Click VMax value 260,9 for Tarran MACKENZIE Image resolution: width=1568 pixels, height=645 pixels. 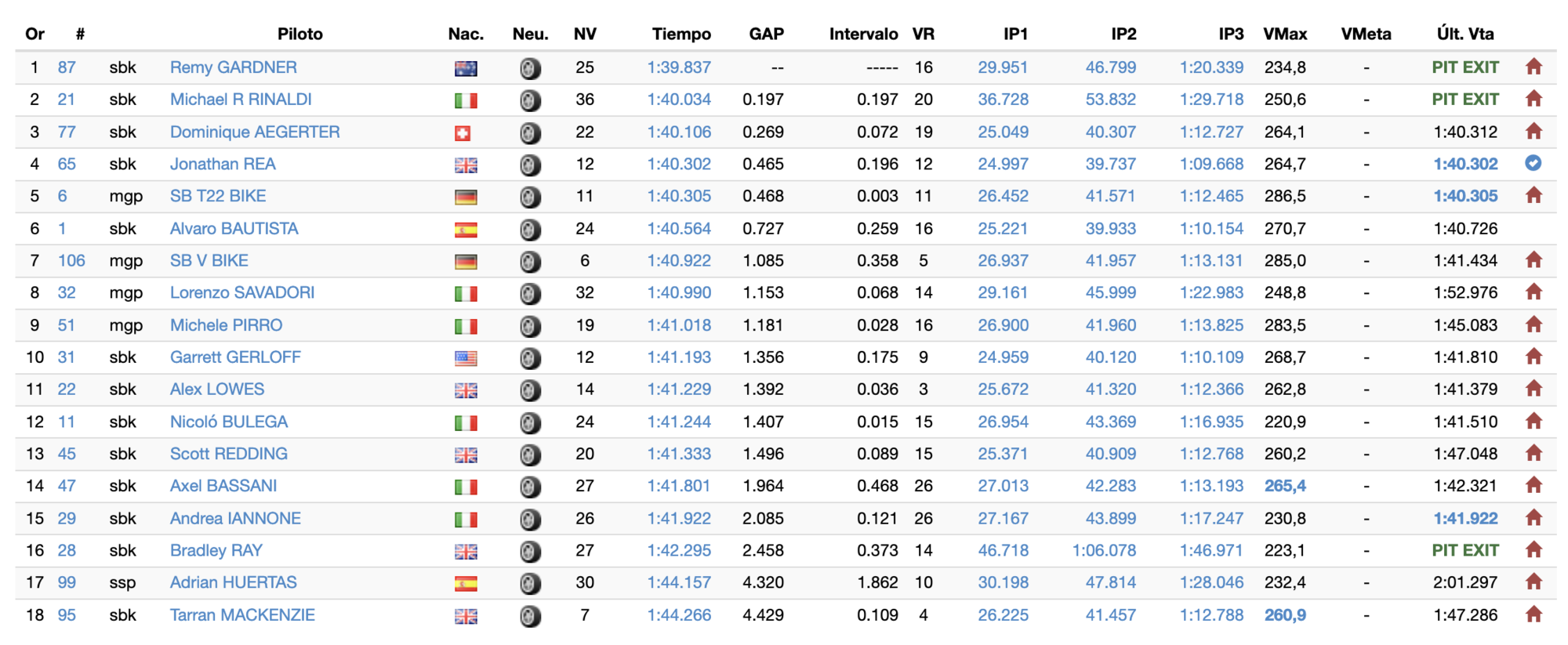point(1285,614)
